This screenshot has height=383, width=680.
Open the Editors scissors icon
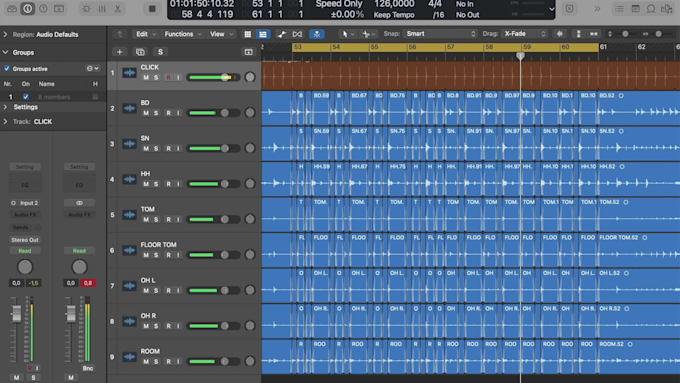[x=118, y=9]
